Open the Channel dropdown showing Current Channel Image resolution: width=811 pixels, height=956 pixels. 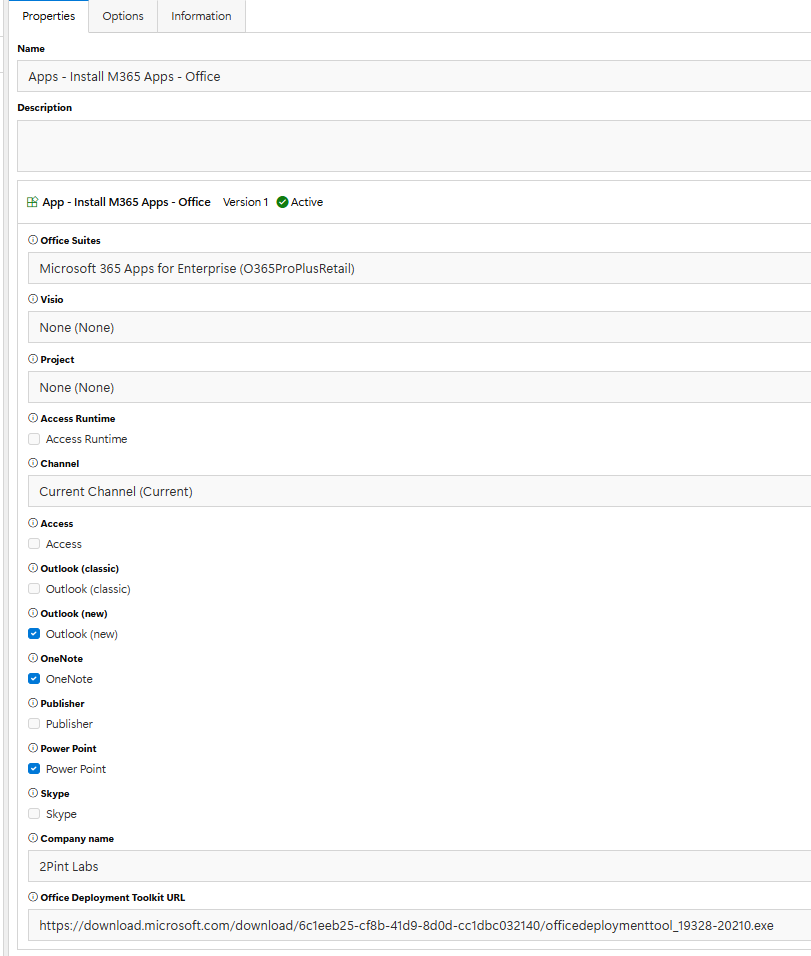(420, 491)
